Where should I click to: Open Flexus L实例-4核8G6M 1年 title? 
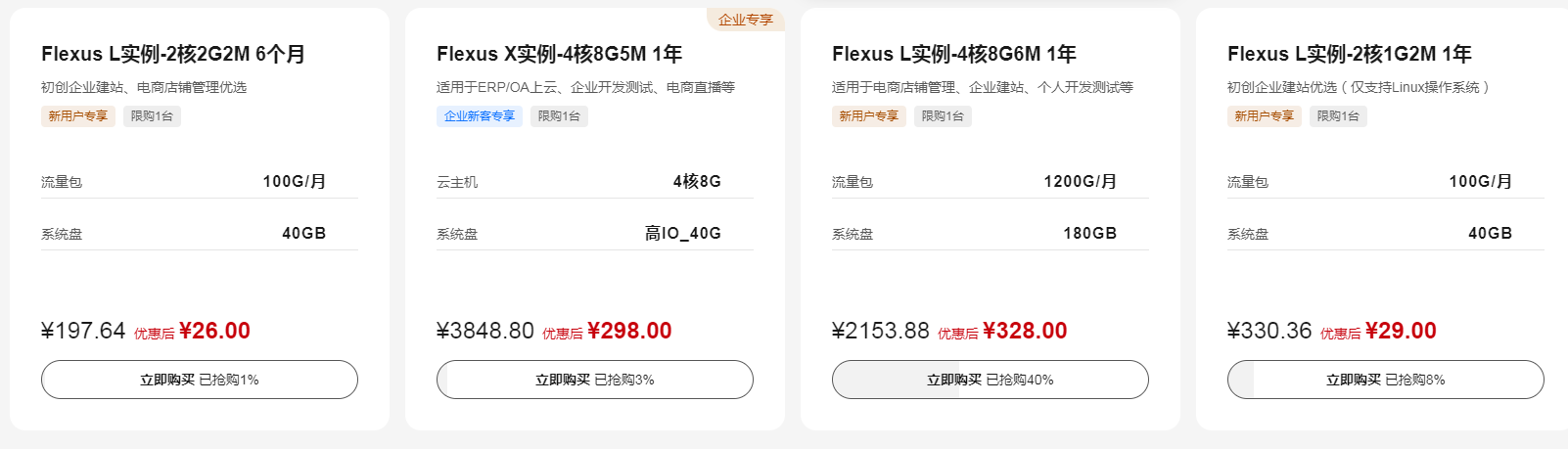tap(954, 54)
